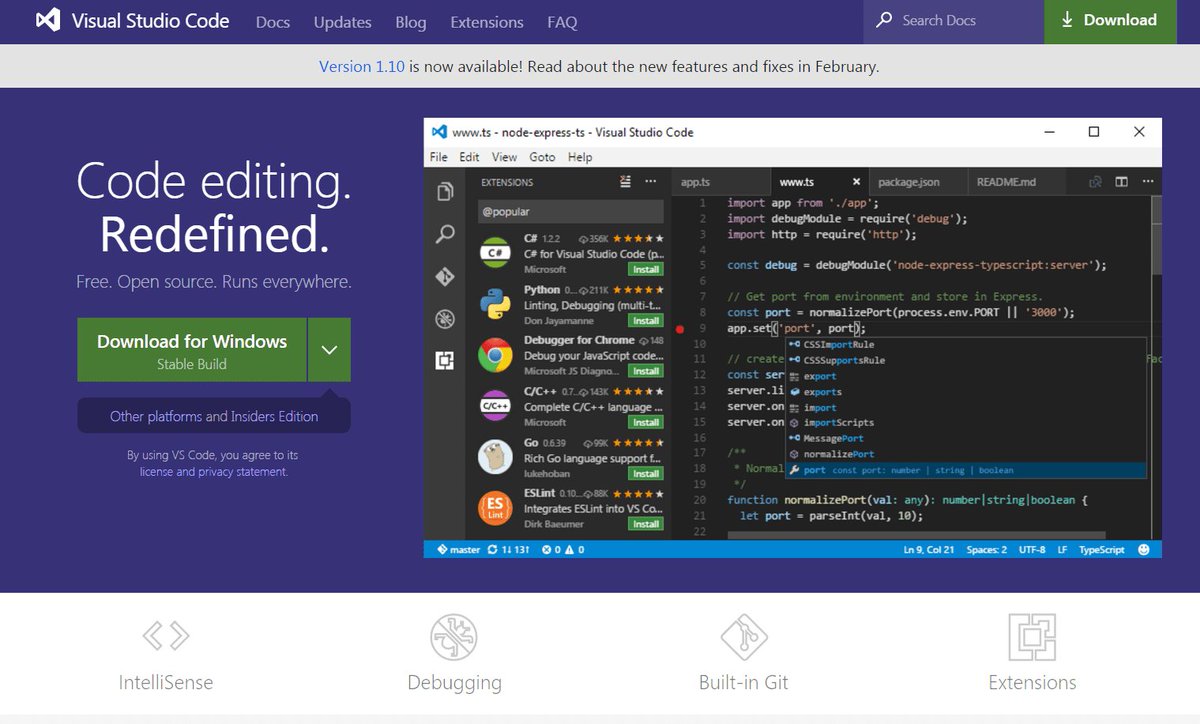Click the @popular extensions search box
This screenshot has width=1200, height=724.
570,212
